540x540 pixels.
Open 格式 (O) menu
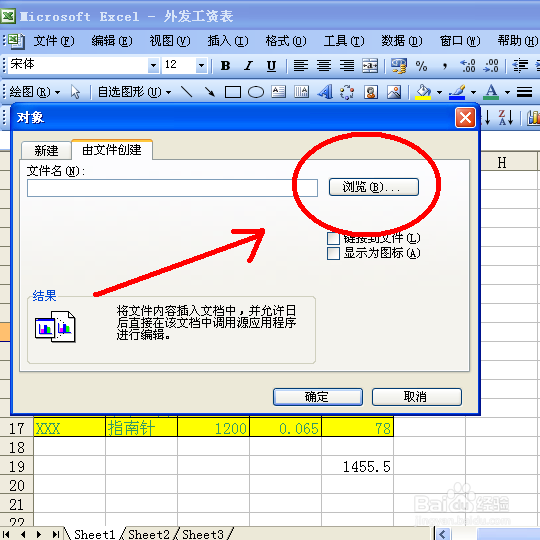click(286, 41)
